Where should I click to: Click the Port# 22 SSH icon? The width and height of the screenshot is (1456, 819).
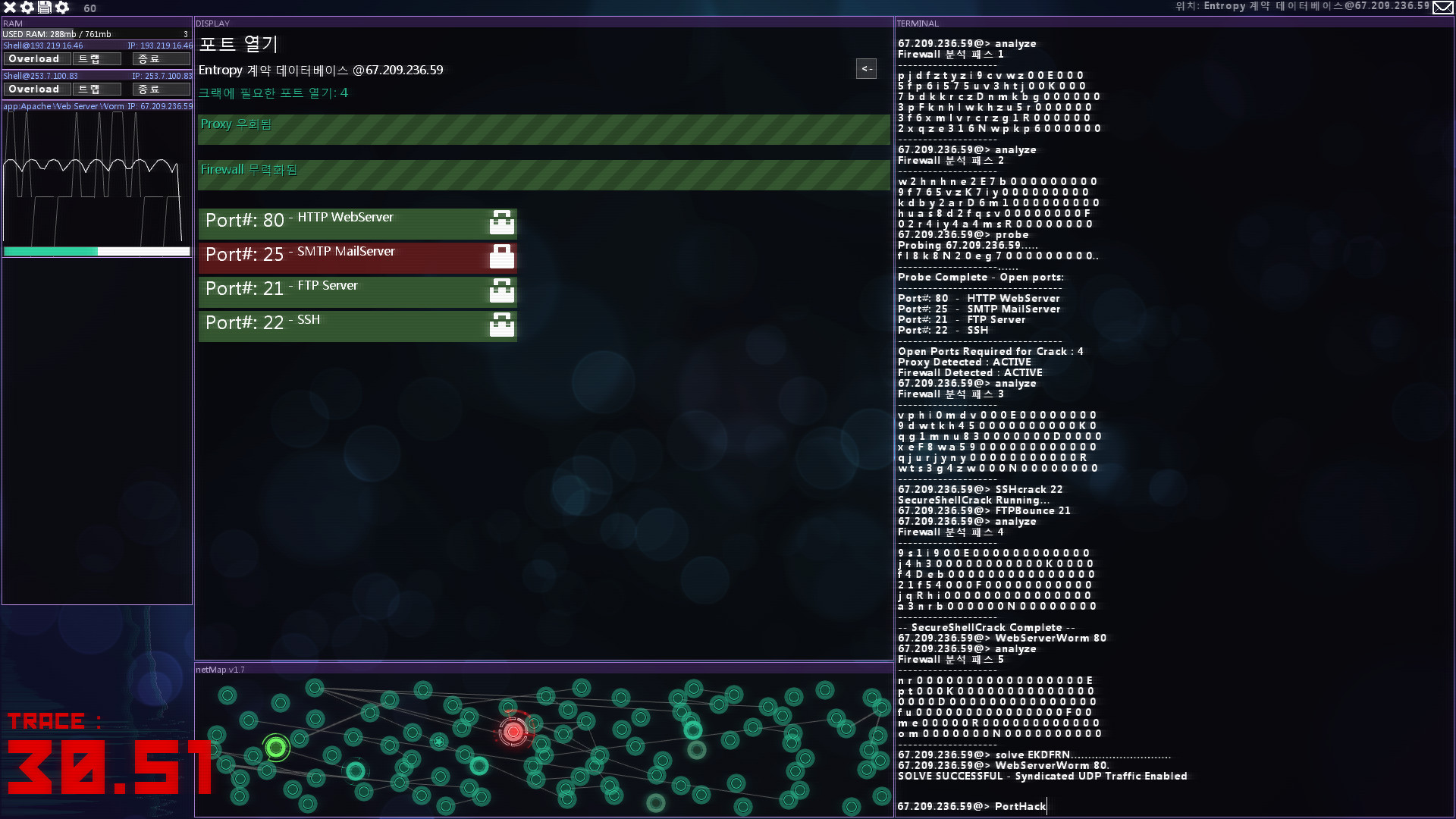pos(501,324)
